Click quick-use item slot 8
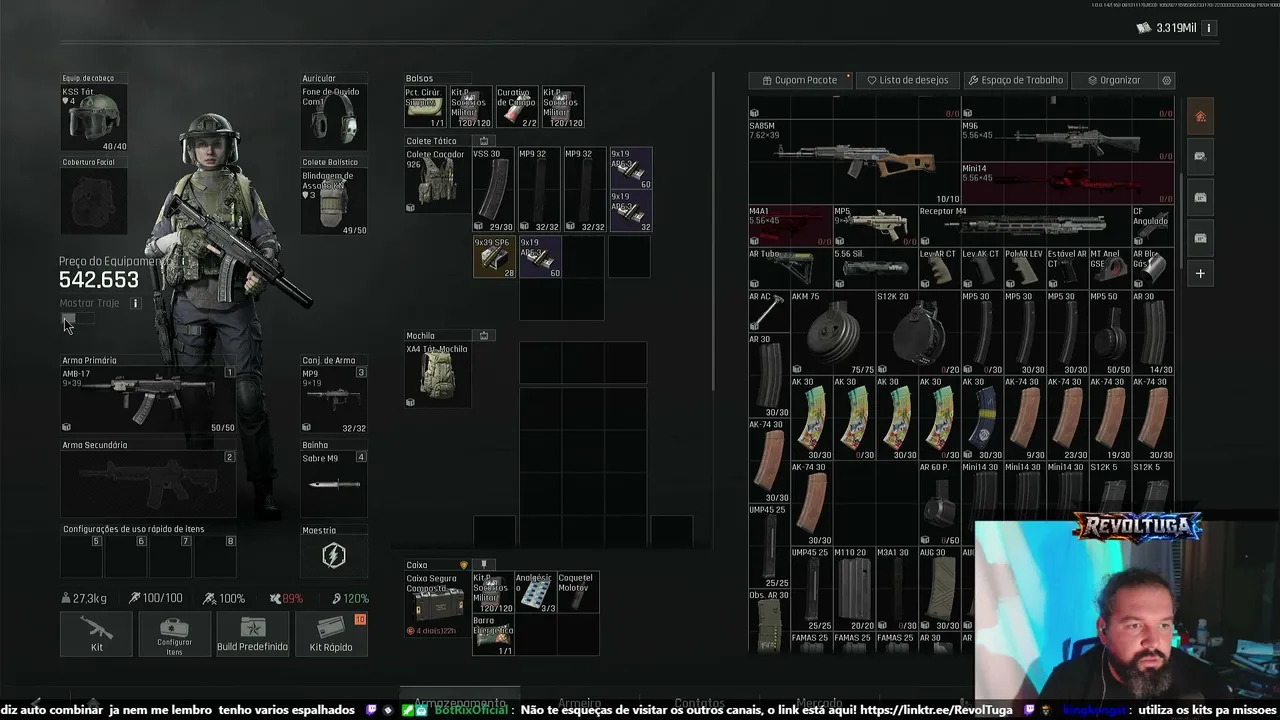 point(216,556)
